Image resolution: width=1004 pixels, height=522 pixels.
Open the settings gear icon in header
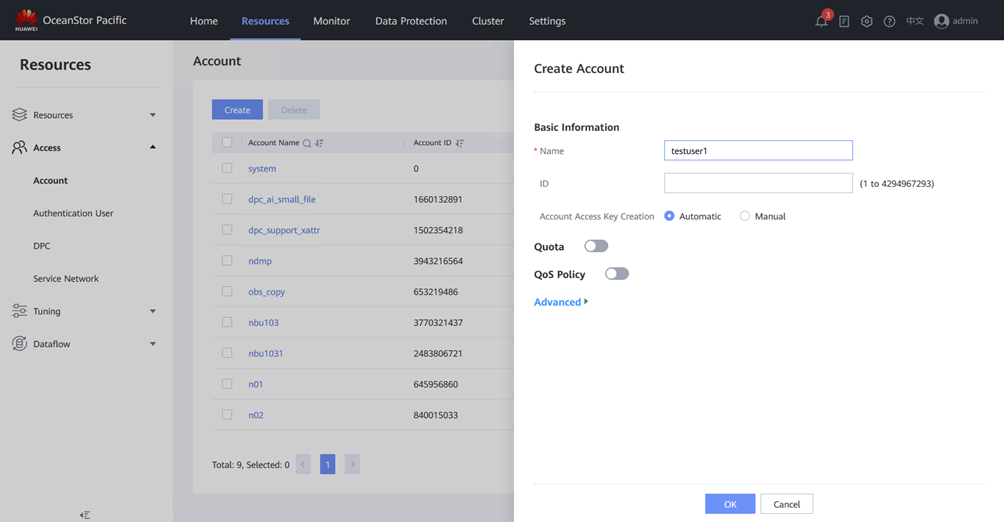click(x=867, y=21)
